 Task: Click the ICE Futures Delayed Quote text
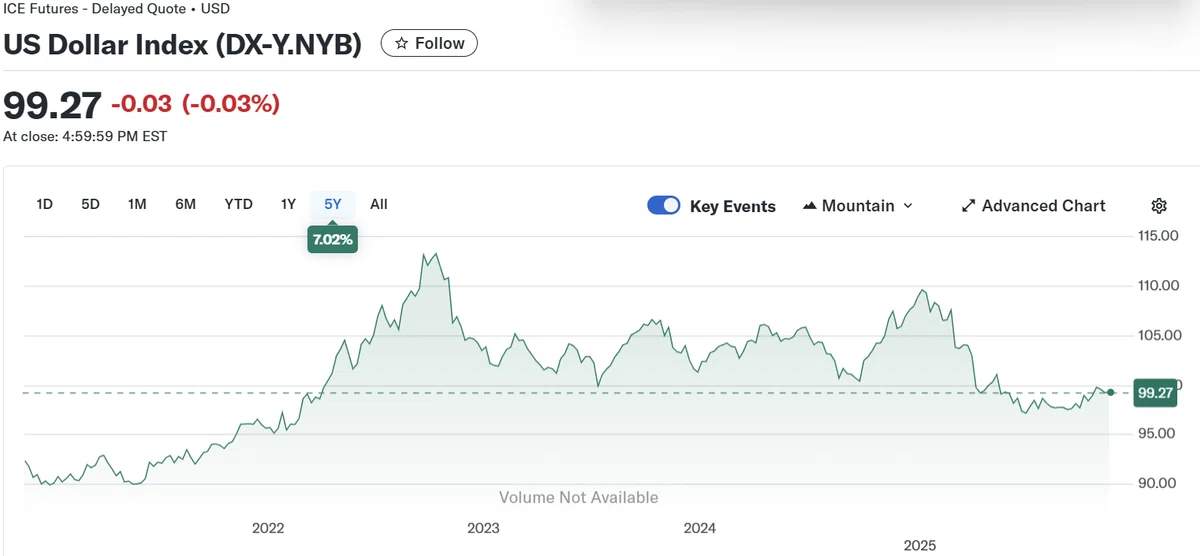coord(116,9)
